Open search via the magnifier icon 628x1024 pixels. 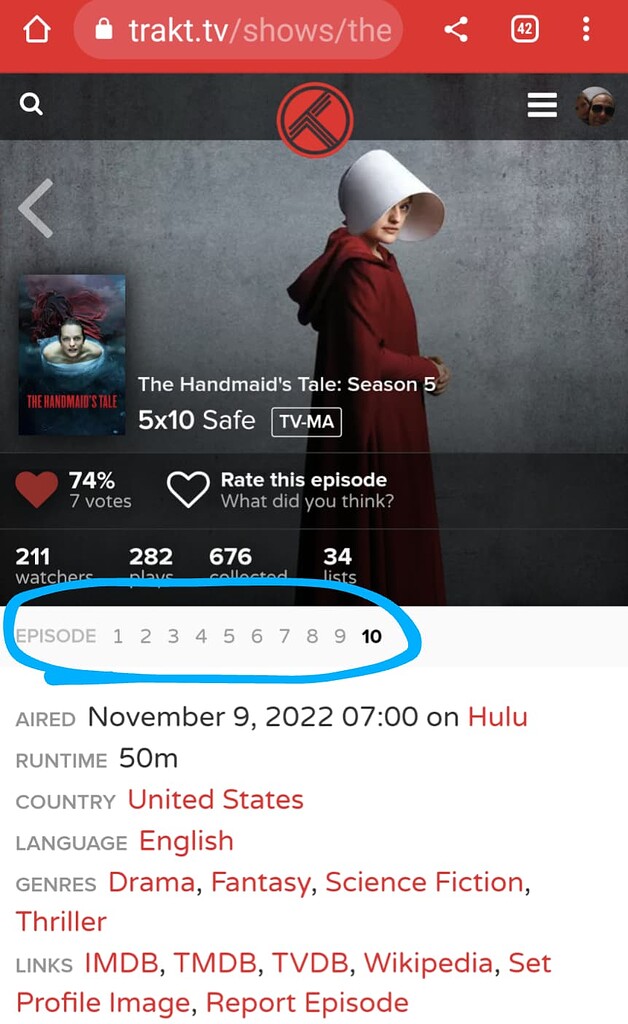(31, 104)
